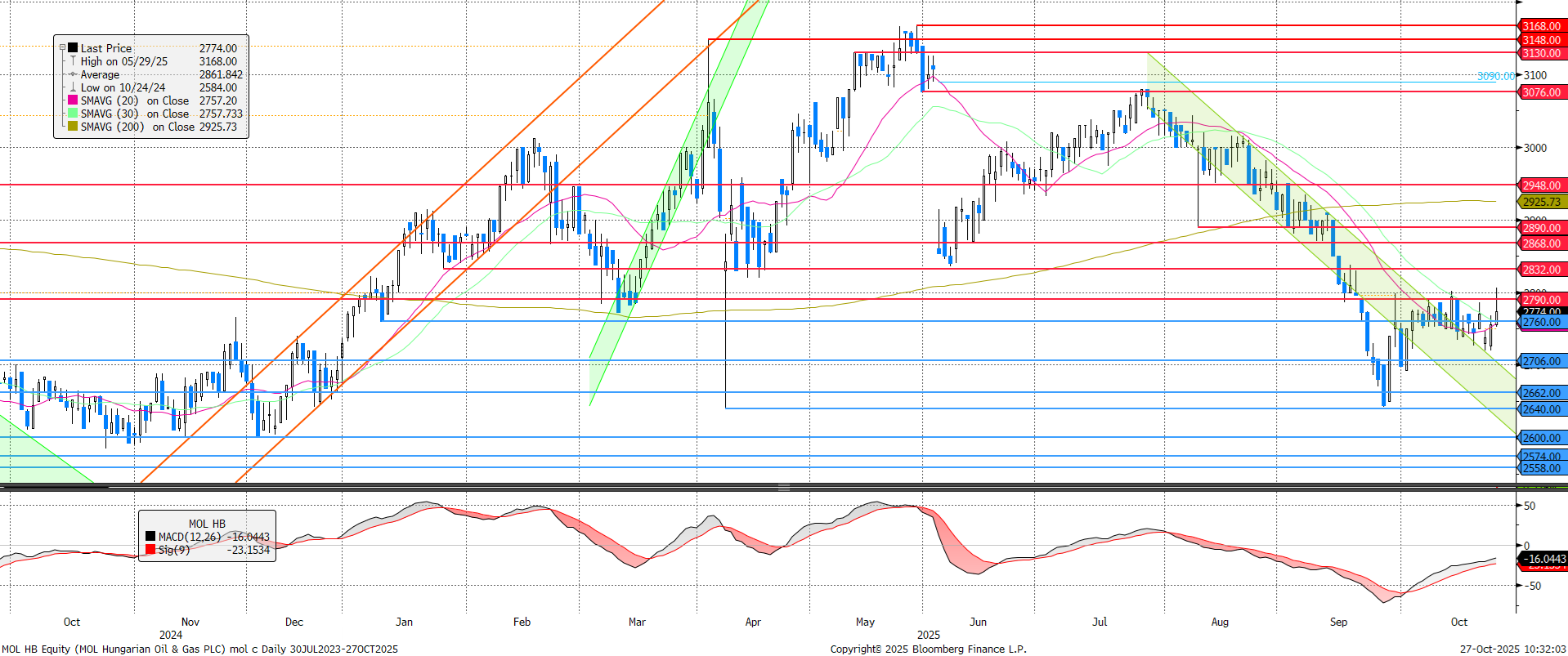Screen dimensions: 1568x656
Task: Click the High marker icon in legend
Action: 73,61
